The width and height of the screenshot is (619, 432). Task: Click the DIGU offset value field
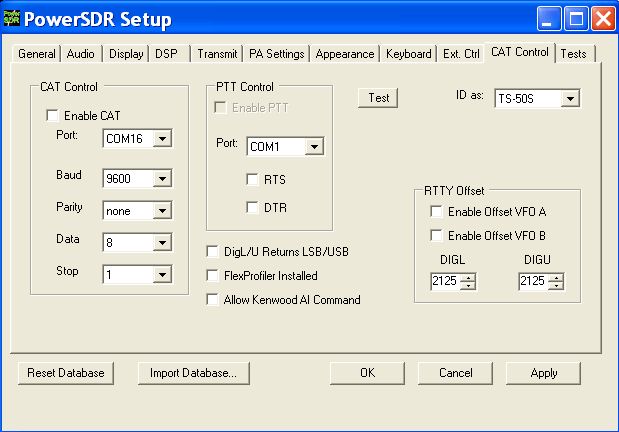click(531, 282)
